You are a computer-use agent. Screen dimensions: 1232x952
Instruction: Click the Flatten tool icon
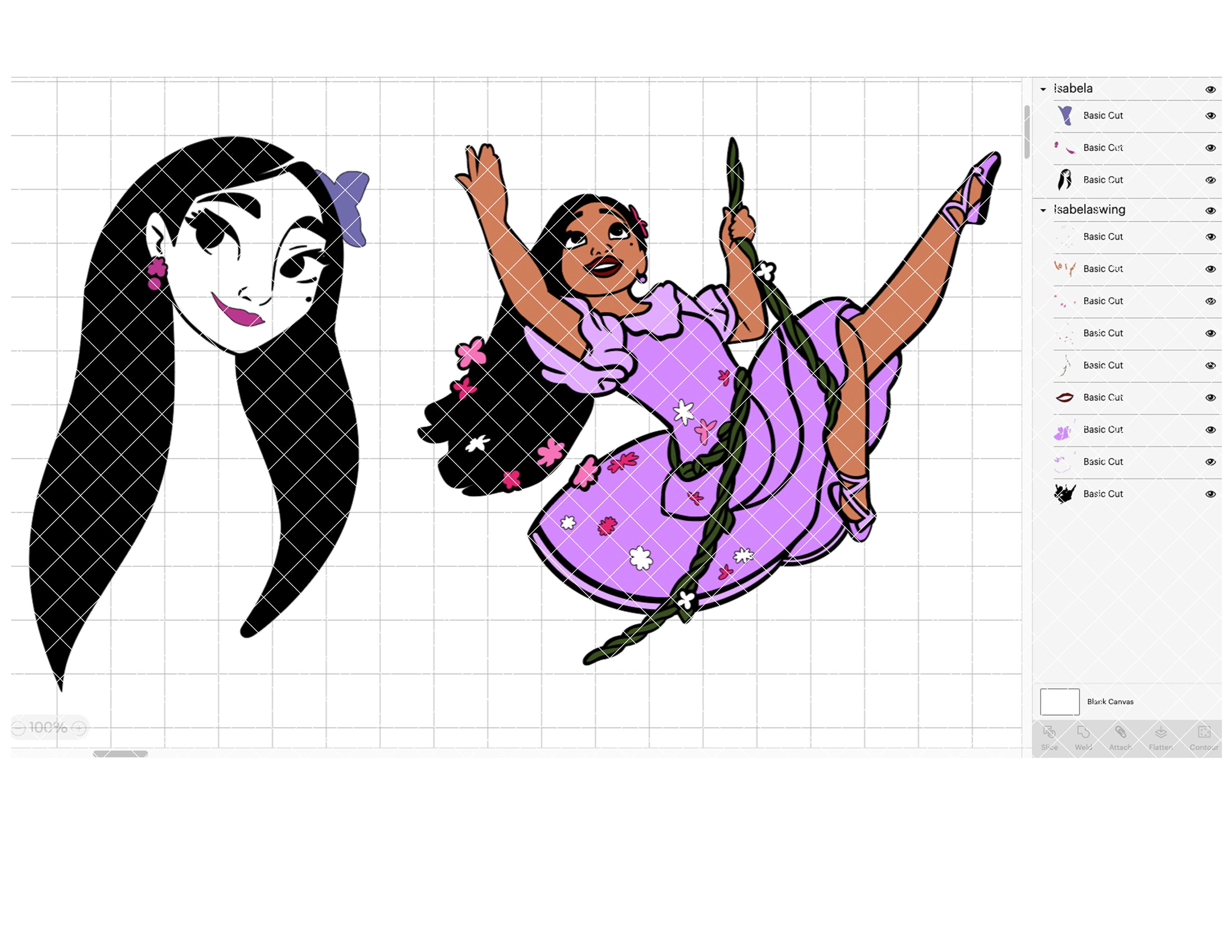1161,732
